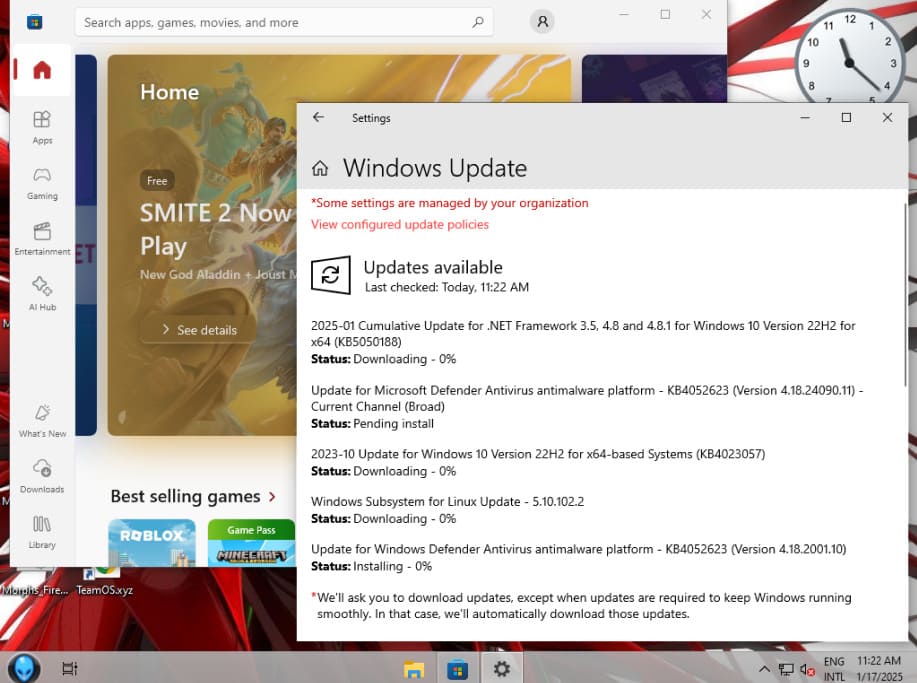Click the muted volume icon in tray
Image resolution: width=917 pixels, height=683 pixels.
click(x=807, y=670)
